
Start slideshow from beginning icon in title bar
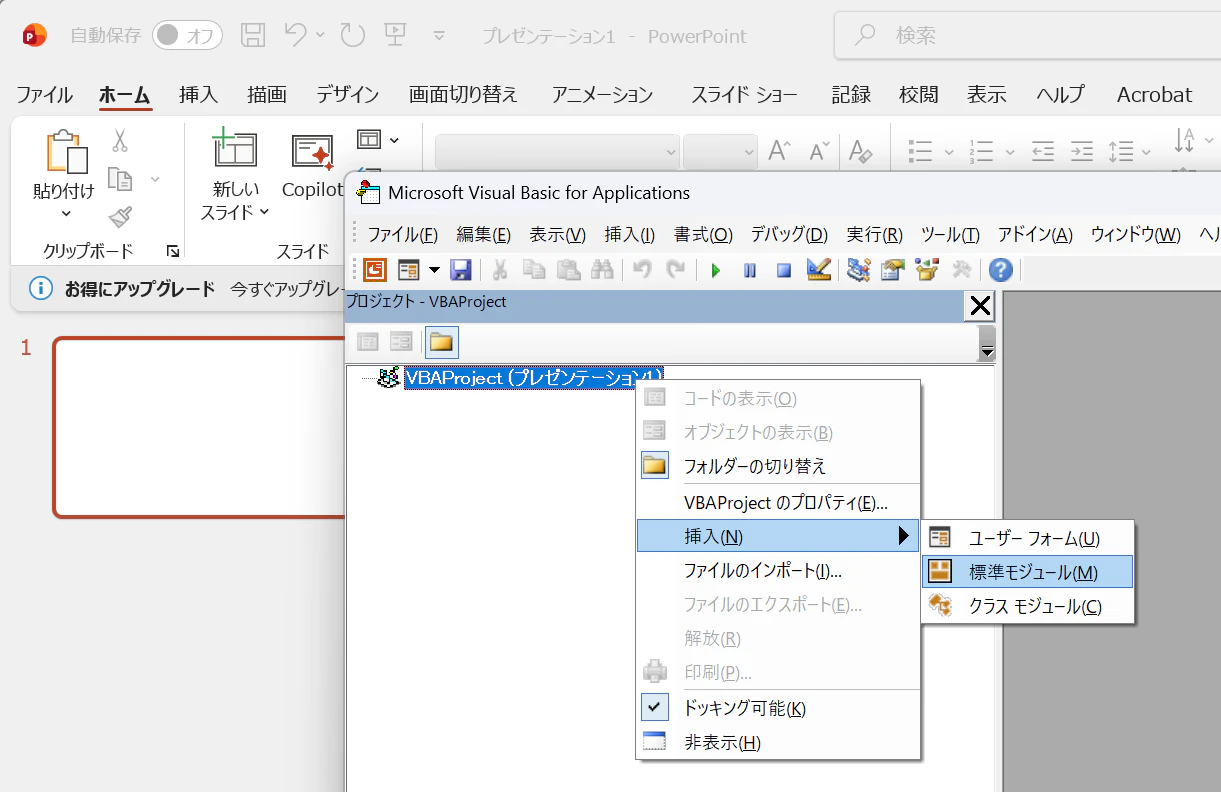(395, 36)
